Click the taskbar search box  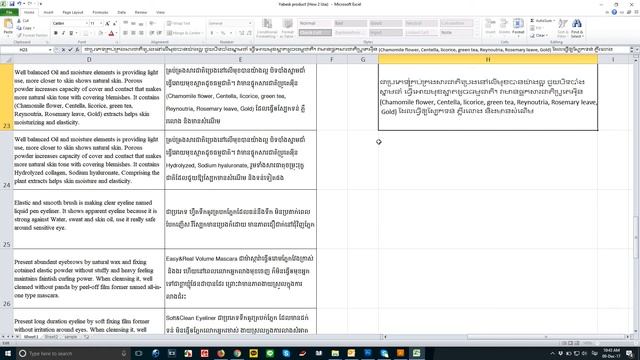73,353
